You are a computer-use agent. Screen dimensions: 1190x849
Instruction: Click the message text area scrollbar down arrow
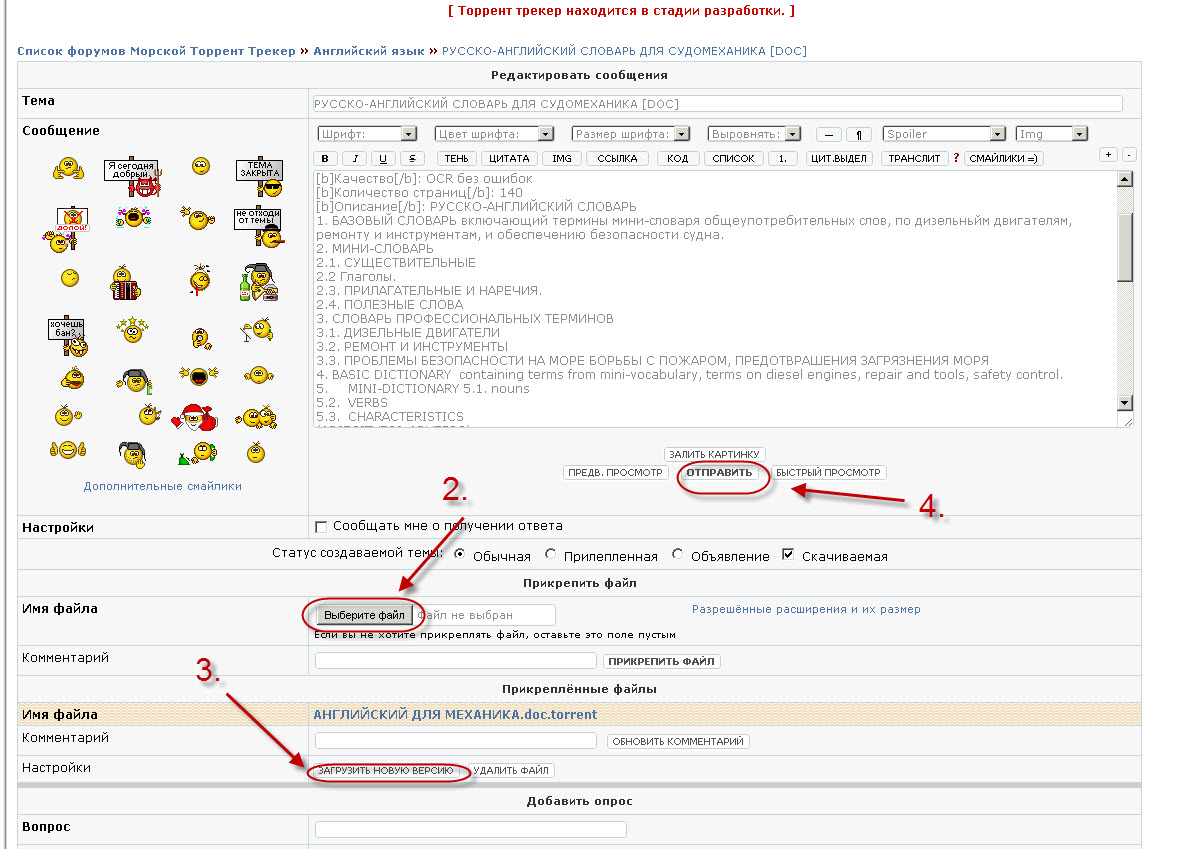pos(1124,402)
